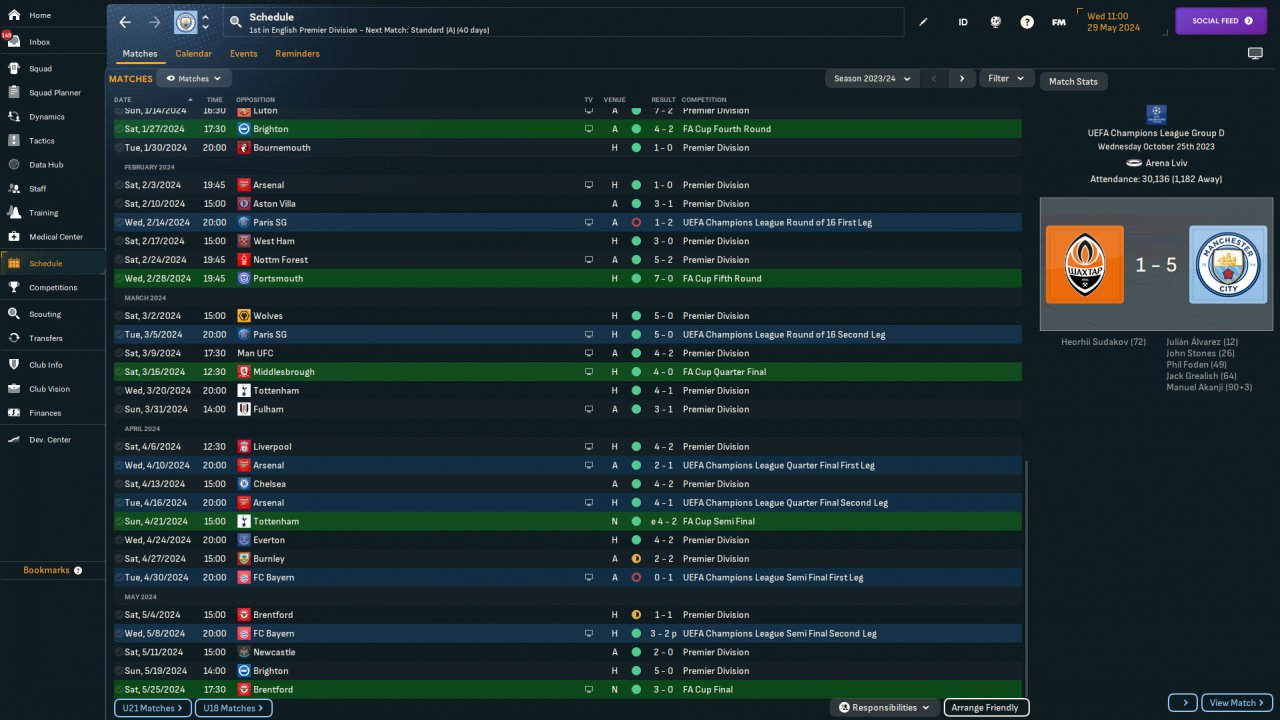The width and height of the screenshot is (1280, 720).
Task: Click the Wolves club badge
Action: 243,316
